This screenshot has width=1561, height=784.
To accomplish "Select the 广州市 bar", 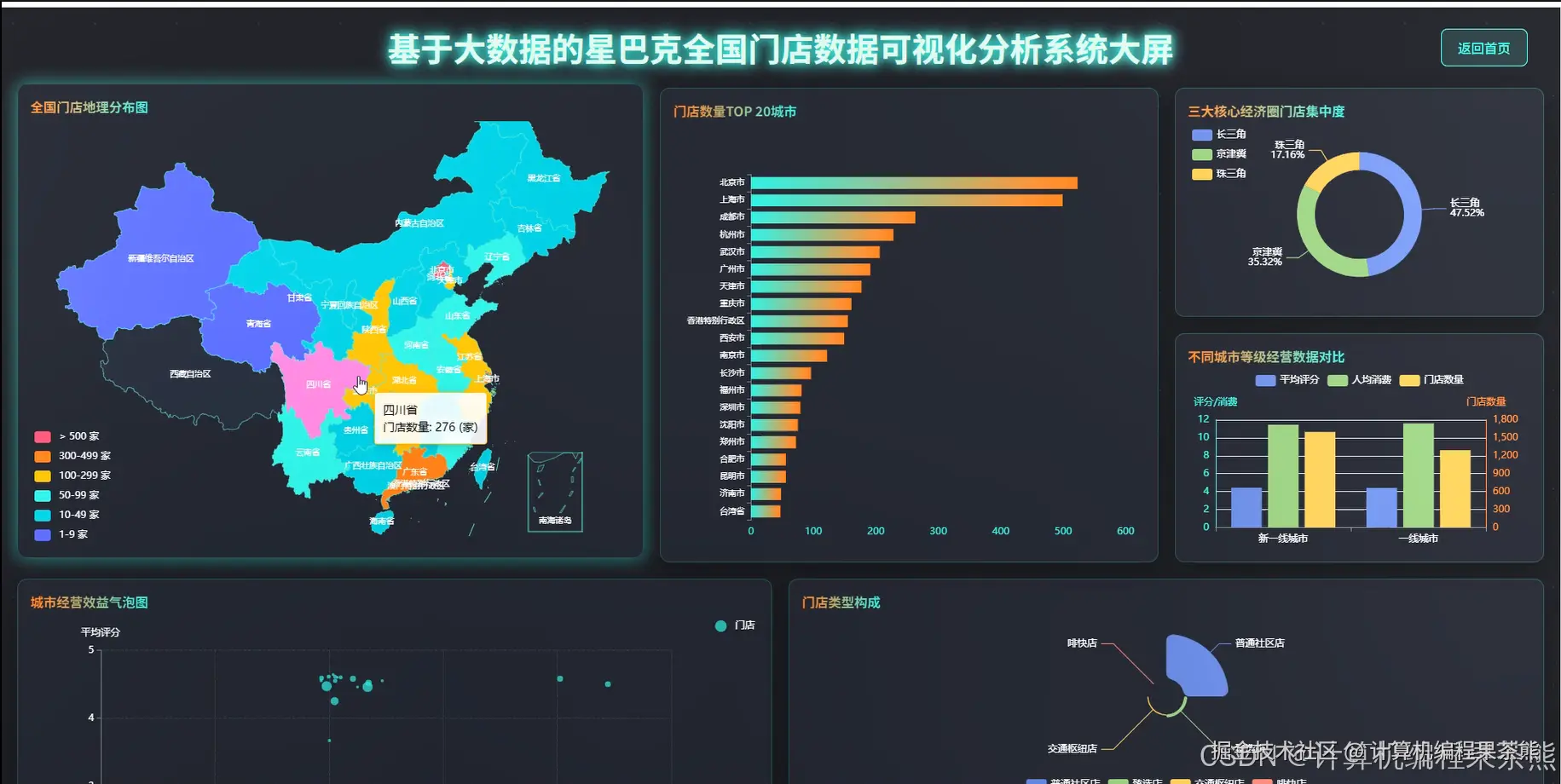I will tap(811, 269).
